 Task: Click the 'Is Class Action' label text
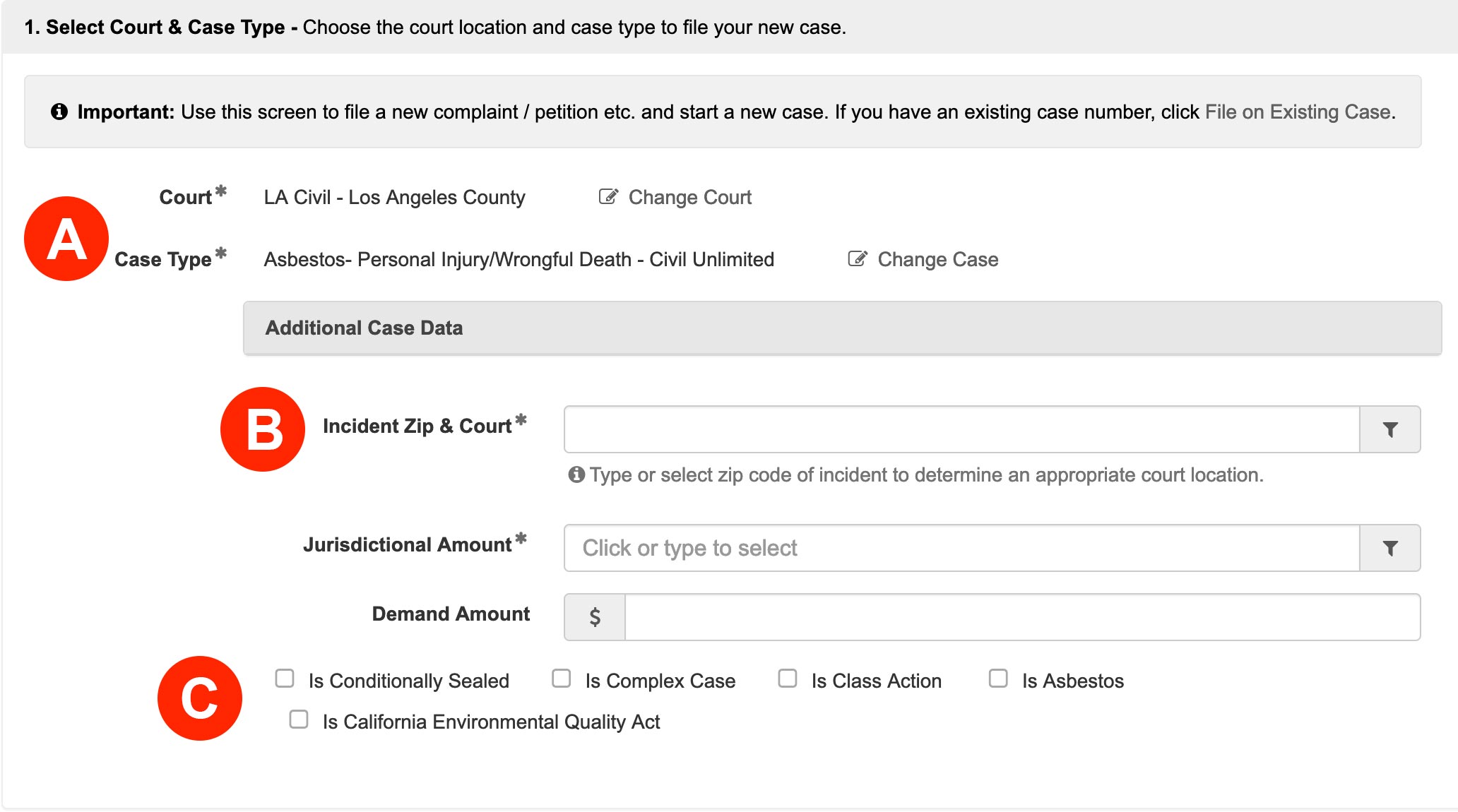(x=876, y=681)
